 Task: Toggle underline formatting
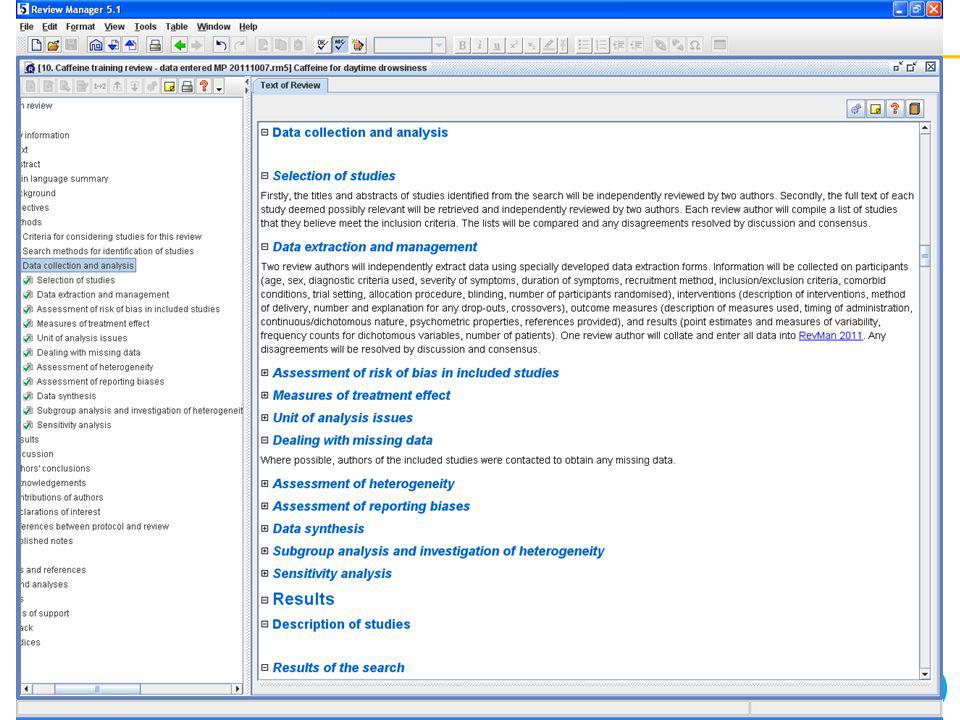pyautogui.click(x=497, y=45)
